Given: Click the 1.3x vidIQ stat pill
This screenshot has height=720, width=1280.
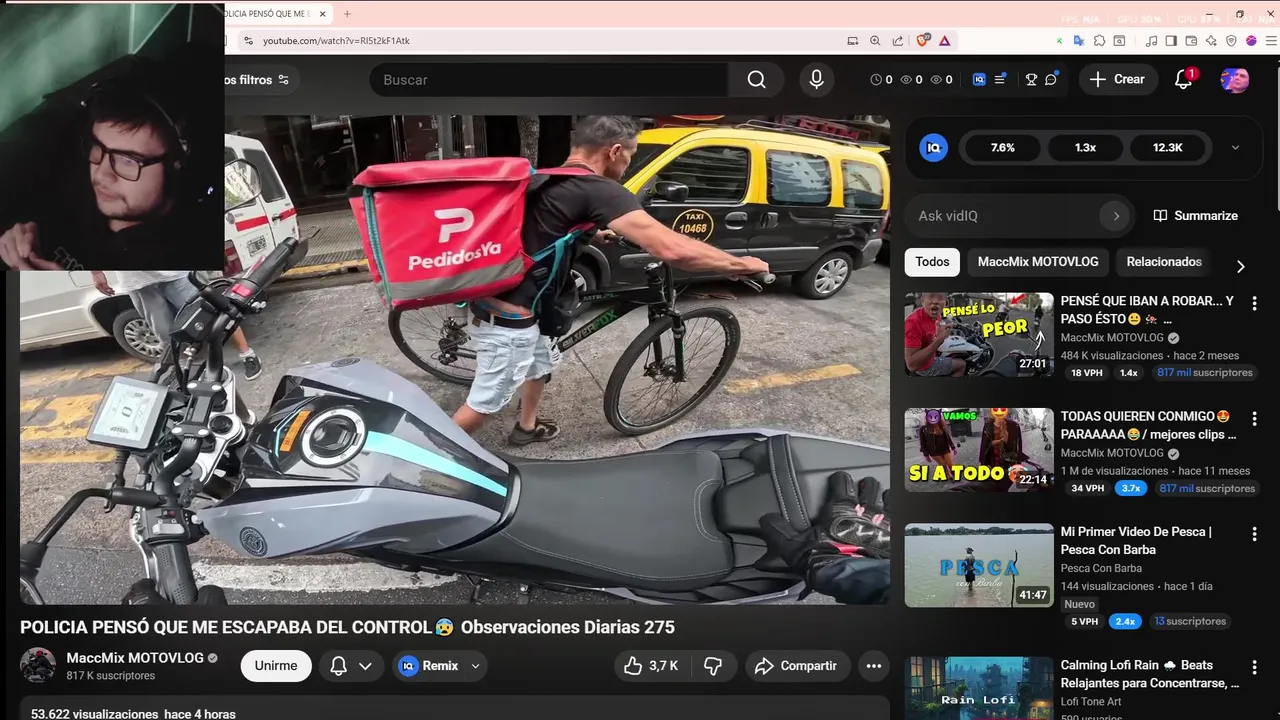Looking at the screenshot, I should click(x=1085, y=148).
